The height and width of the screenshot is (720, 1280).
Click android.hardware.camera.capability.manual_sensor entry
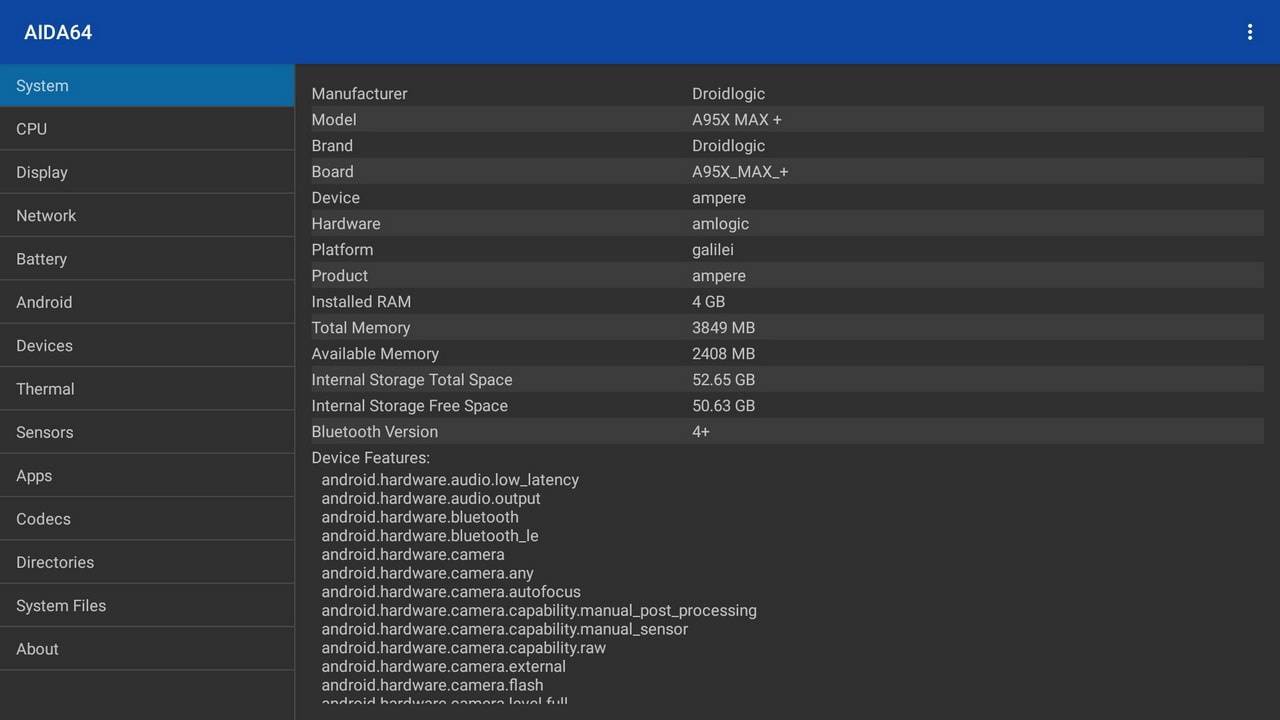(505, 629)
